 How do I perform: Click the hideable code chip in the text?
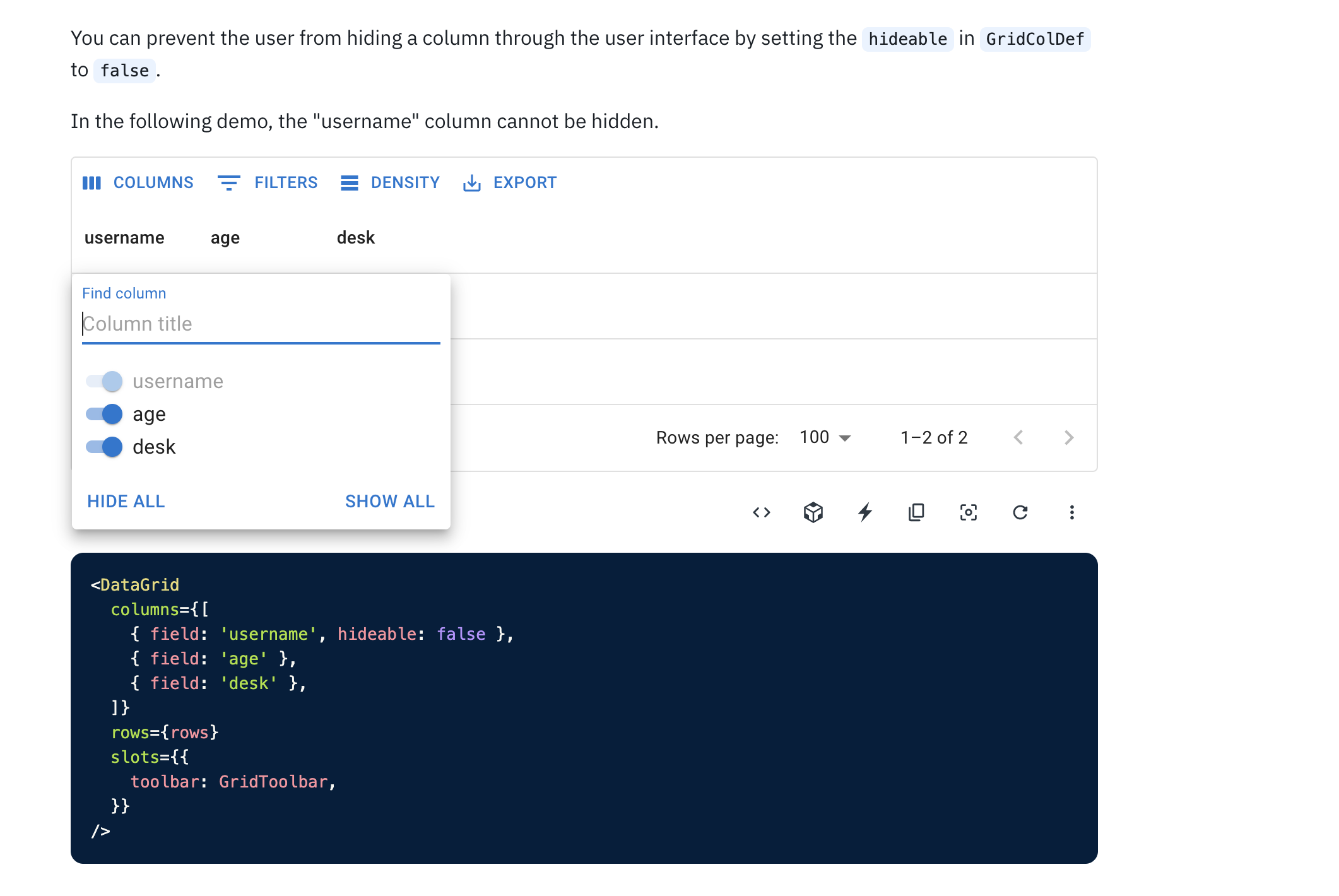[x=907, y=38]
